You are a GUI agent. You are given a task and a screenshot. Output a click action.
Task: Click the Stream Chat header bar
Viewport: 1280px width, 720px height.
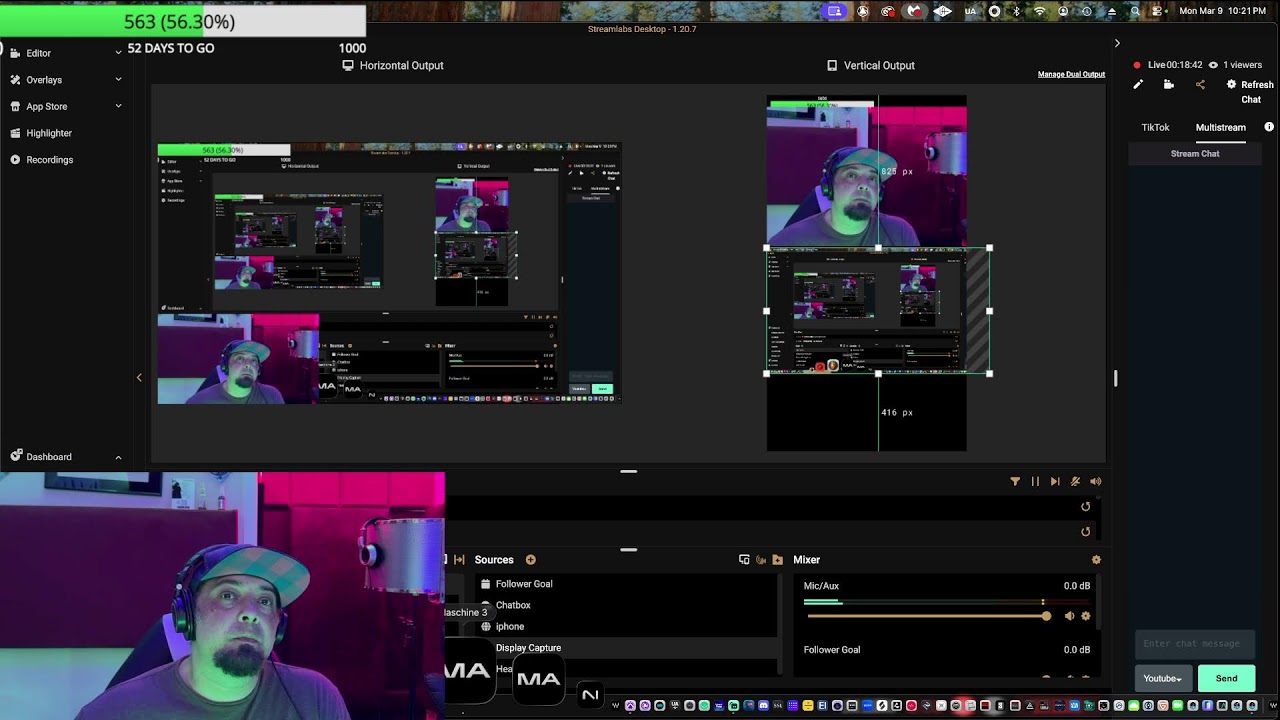tap(1195, 154)
